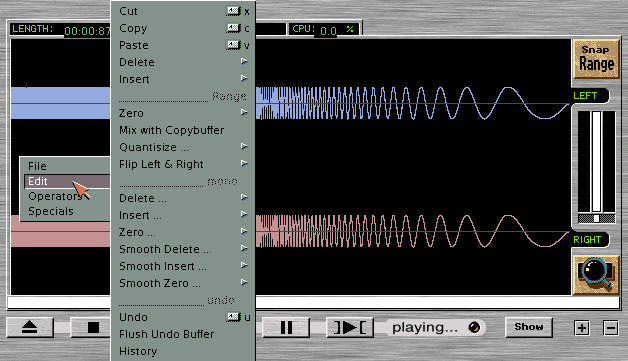
Task: Open the magnifying glass zoom tool
Action: (x=596, y=274)
